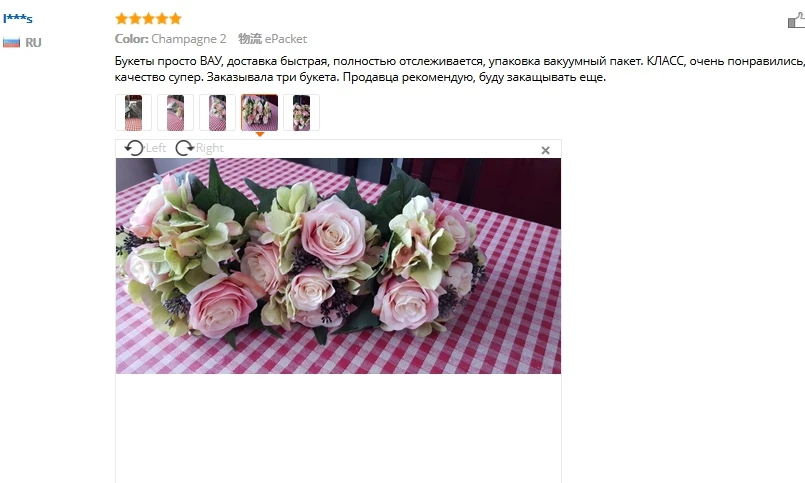Click the fifth orange rating star
This screenshot has height=483, width=805.
click(x=175, y=19)
